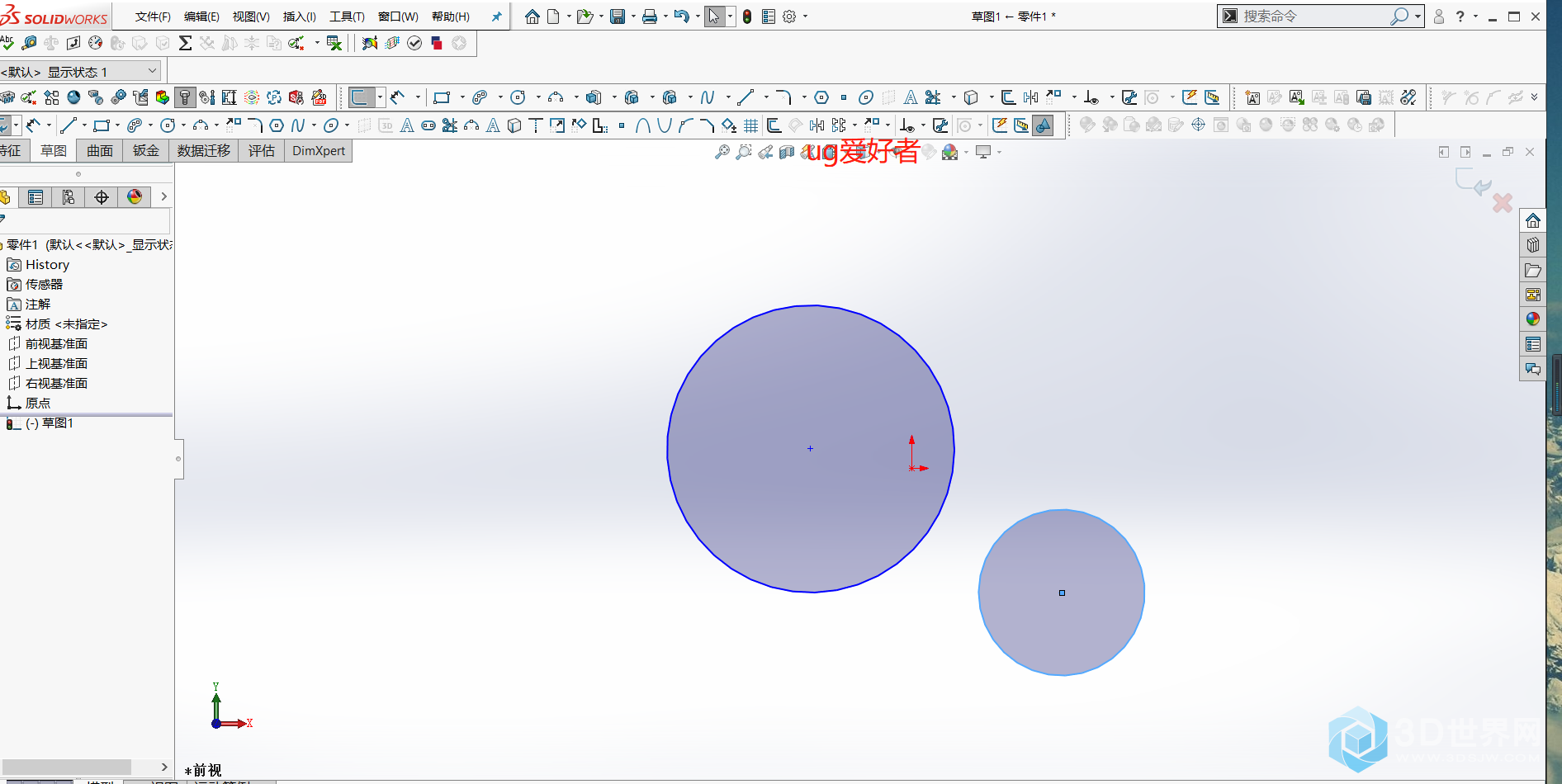Open the 插入(I) menu
The height and width of the screenshot is (784, 1562).
point(299,17)
